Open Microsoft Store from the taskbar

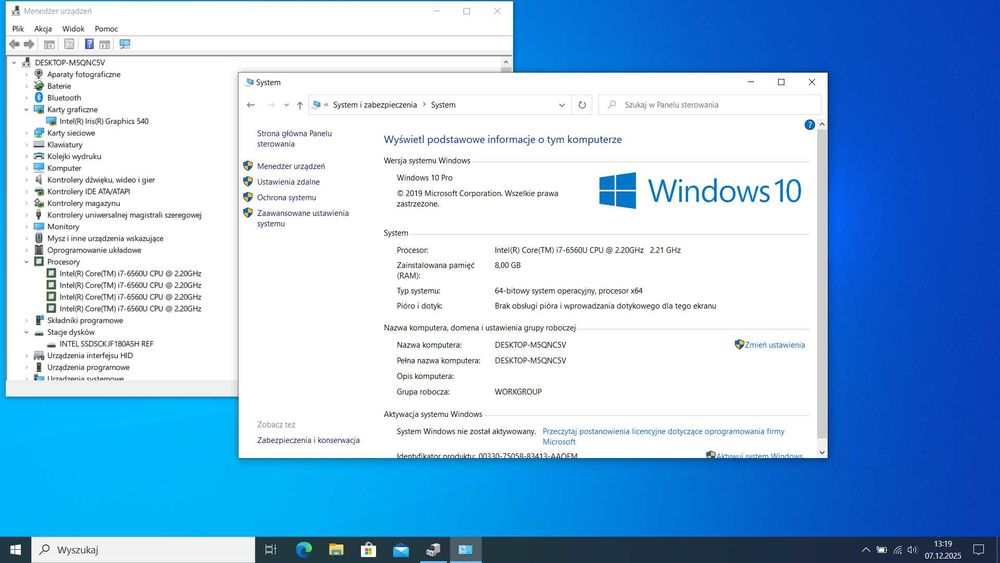pyautogui.click(x=369, y=550)
